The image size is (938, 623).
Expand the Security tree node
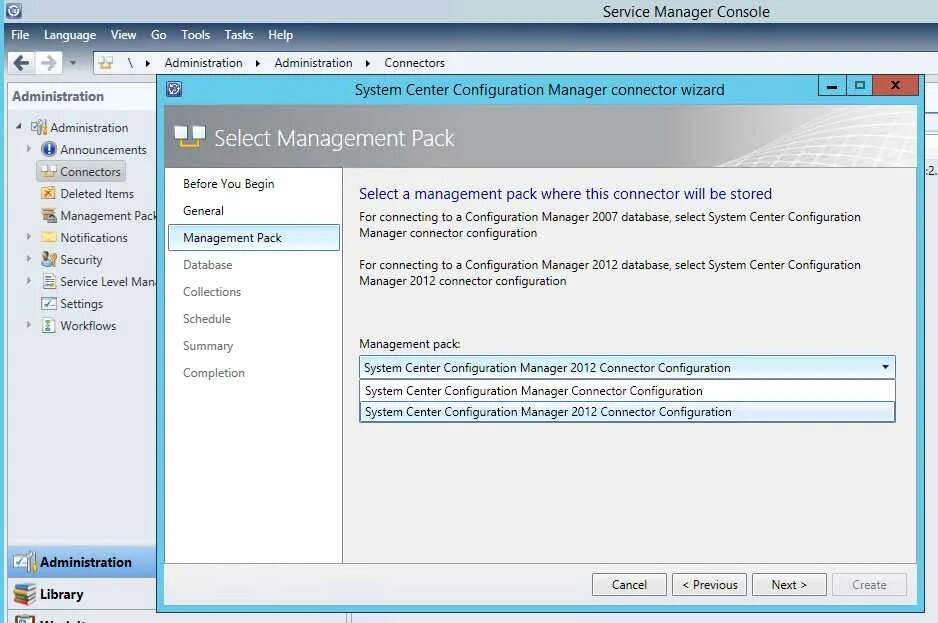click(x=28, y=259)
